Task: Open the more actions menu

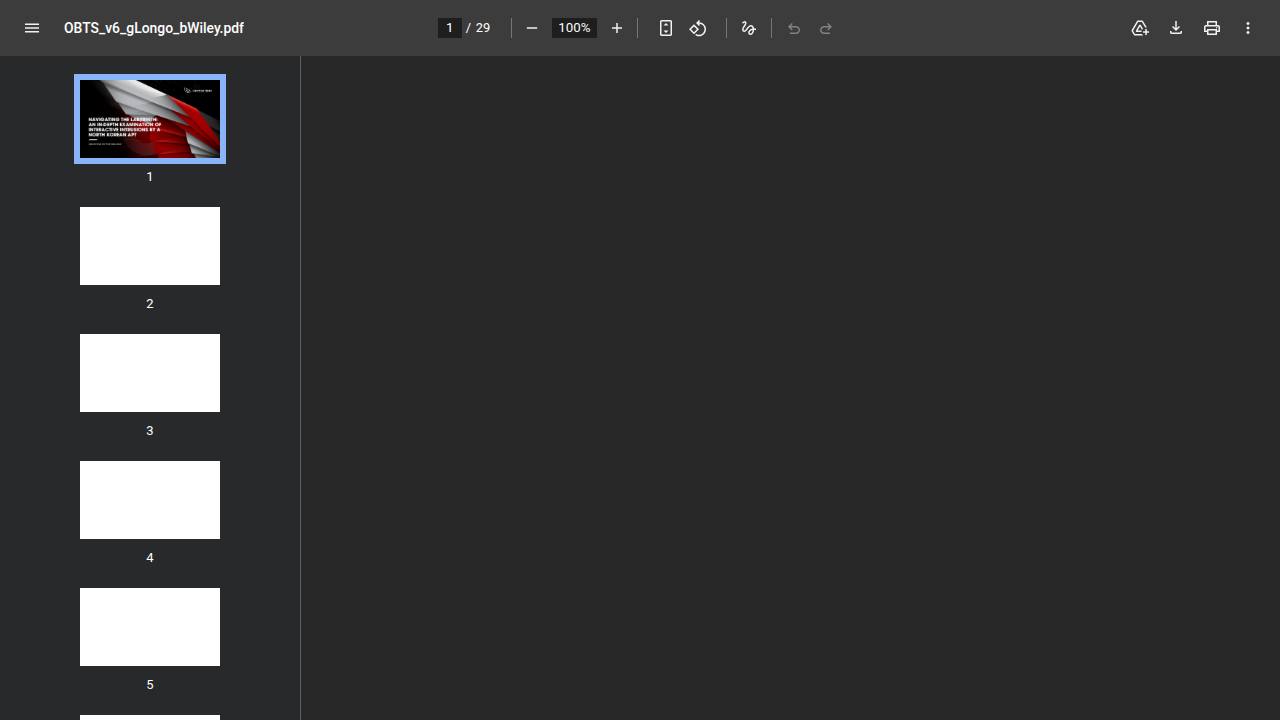Action: (x=1248, y=28)
